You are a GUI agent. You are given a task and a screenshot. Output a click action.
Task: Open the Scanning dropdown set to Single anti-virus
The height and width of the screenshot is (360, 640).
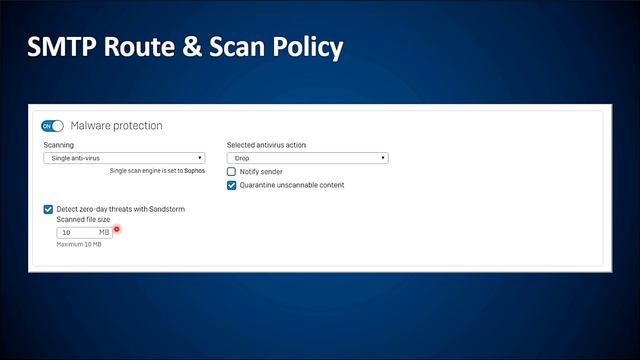tap(124, 158)
